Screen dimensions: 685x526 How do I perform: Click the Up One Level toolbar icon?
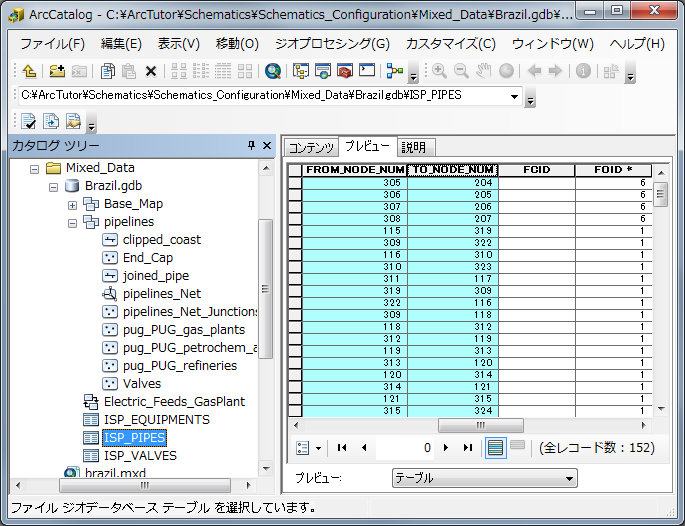[29, 71]
